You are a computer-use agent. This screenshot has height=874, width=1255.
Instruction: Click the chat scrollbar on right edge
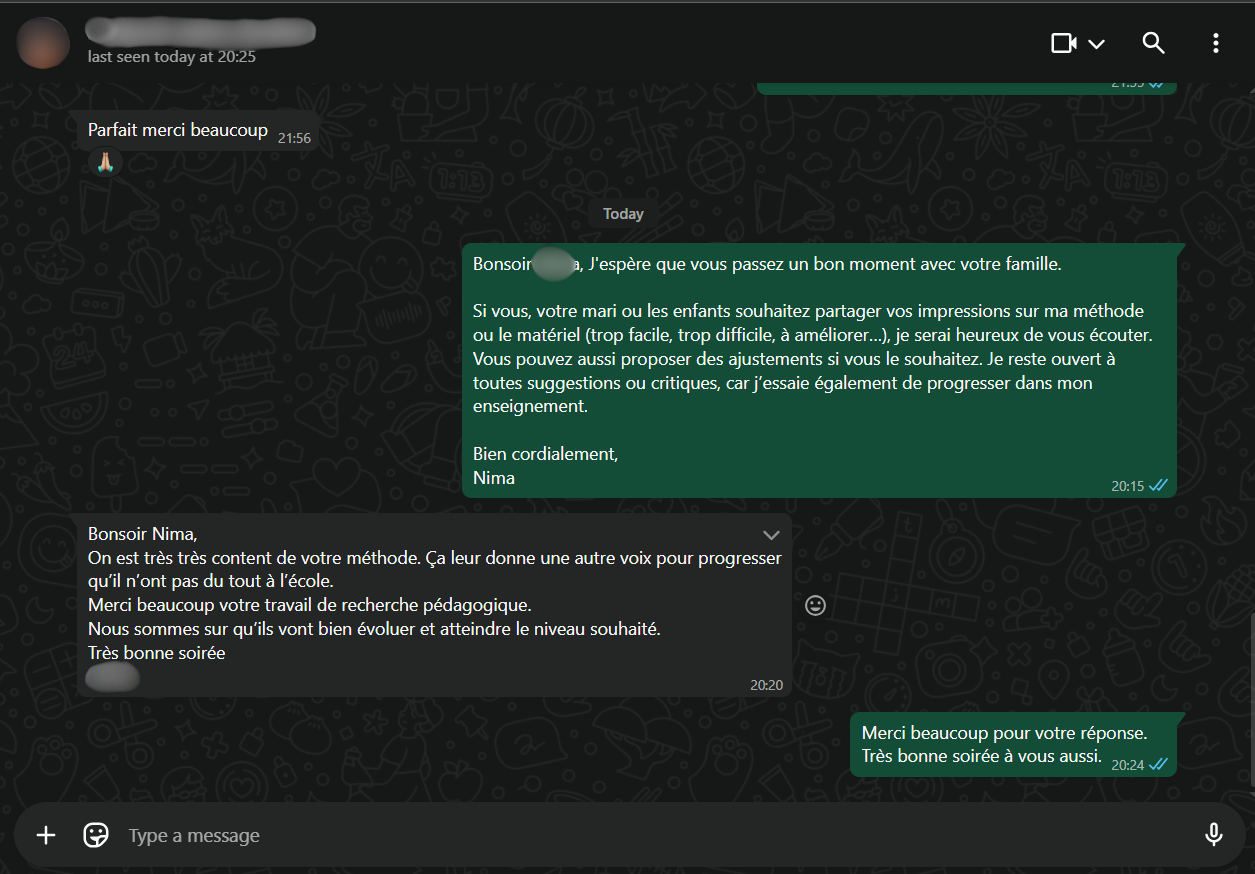pyautogui.click(x=1250, y=700)
